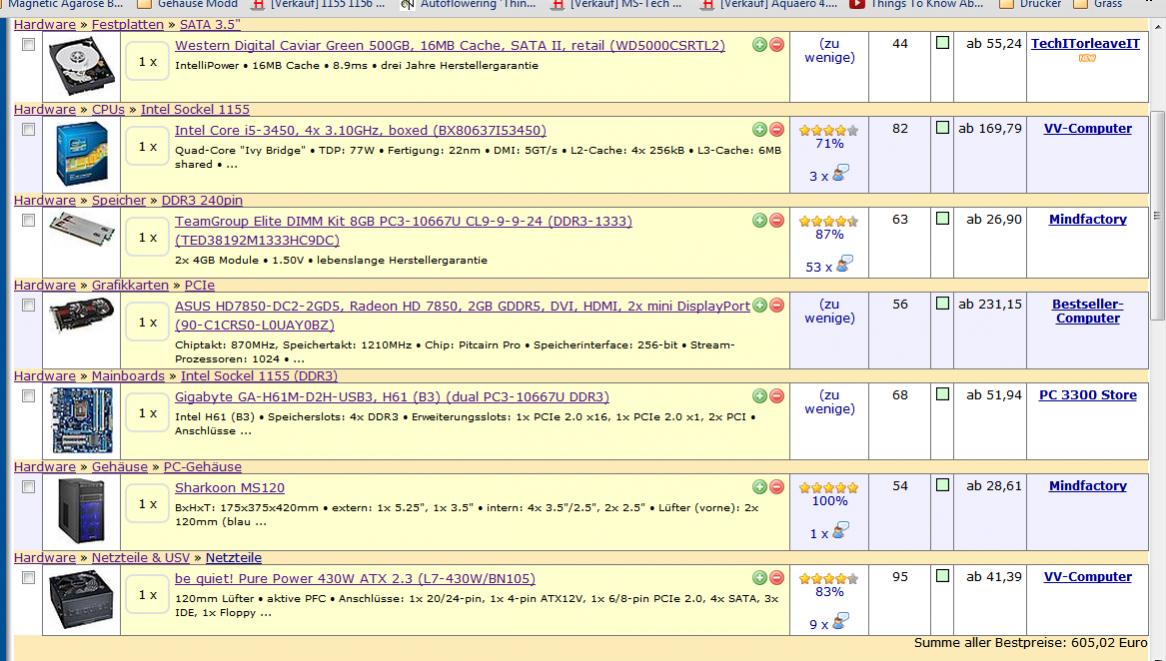The width and height of the screenshot is (1166, 661).
Task: Toggle the green checkbox beside price ab 51,94
Action: (x=942, y=394)
